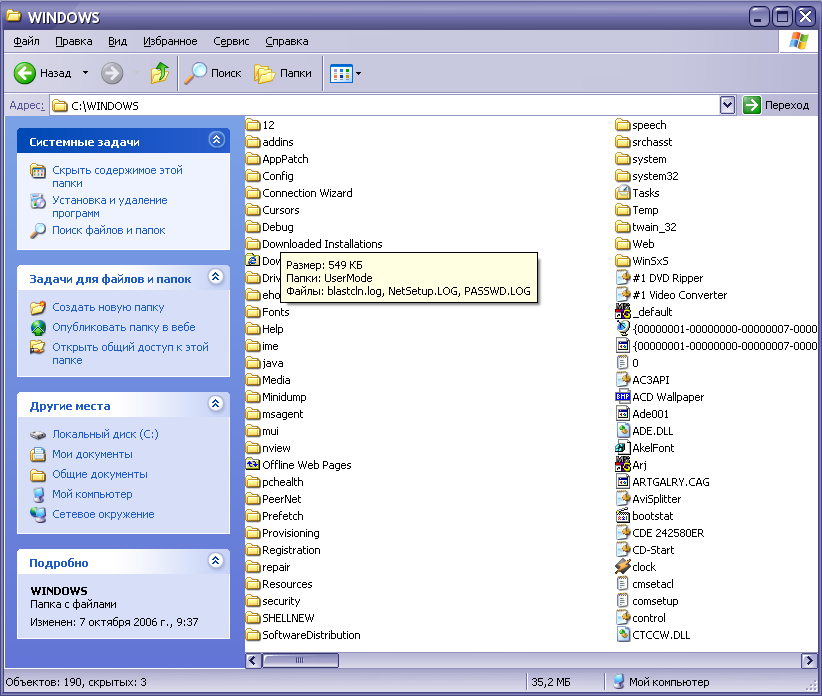Select the ADE.DLL file icon

(623, 431)
